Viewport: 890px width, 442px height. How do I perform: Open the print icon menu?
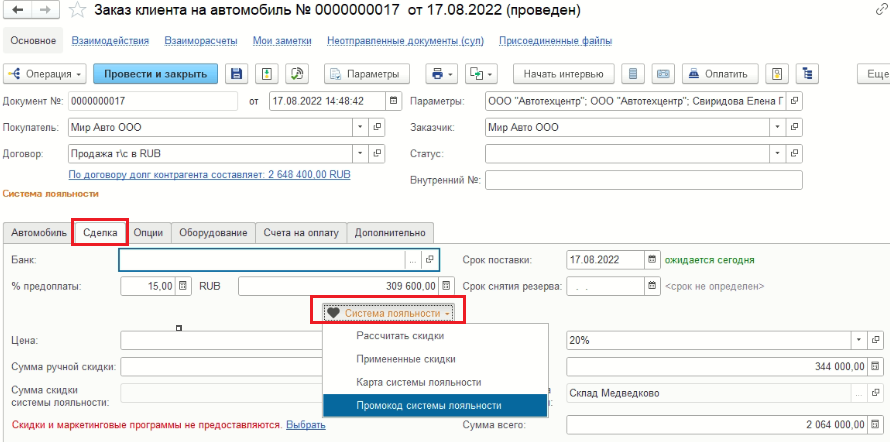[x=440, y=74]
